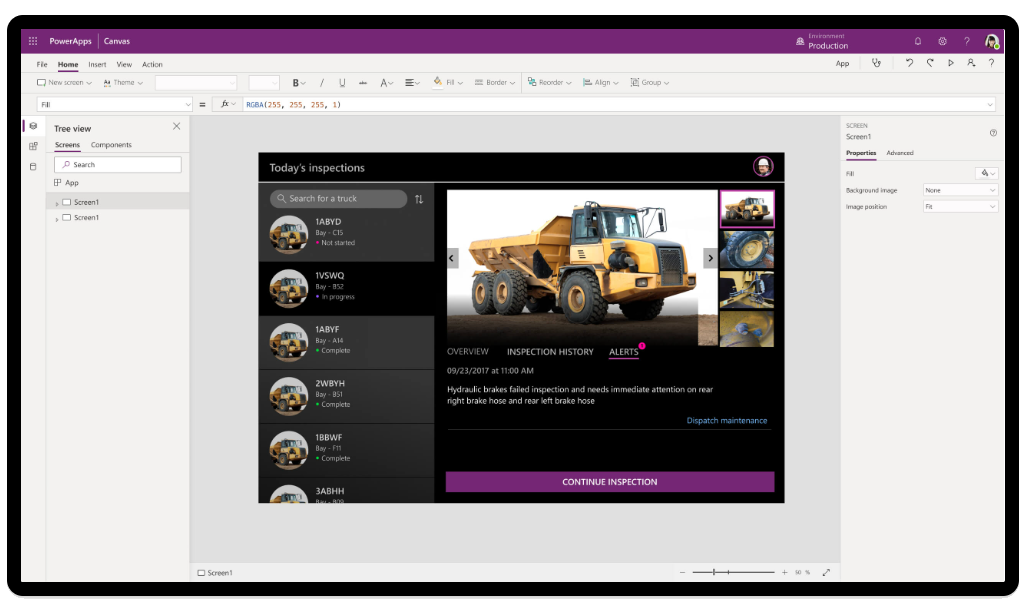The height and width of the screenshot is (610, 1032).
Task: Preview the app with the play icon
Action: [950, 63]
